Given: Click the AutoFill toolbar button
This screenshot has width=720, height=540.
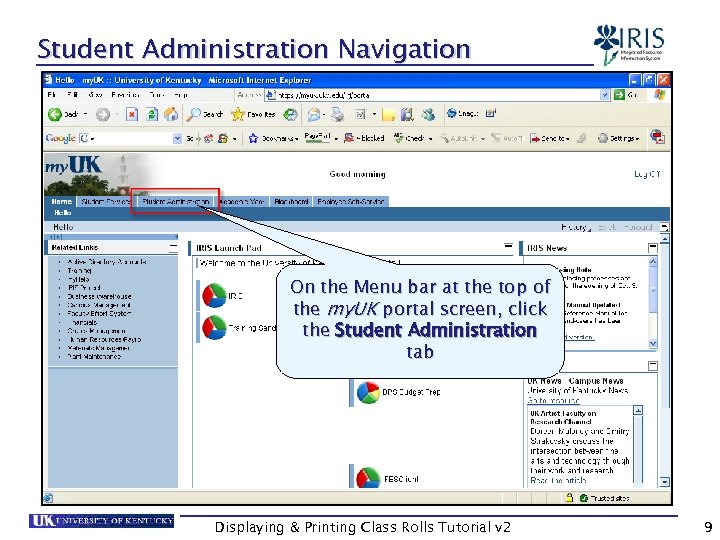Looking at the screenshot, I should coord(507,138).
